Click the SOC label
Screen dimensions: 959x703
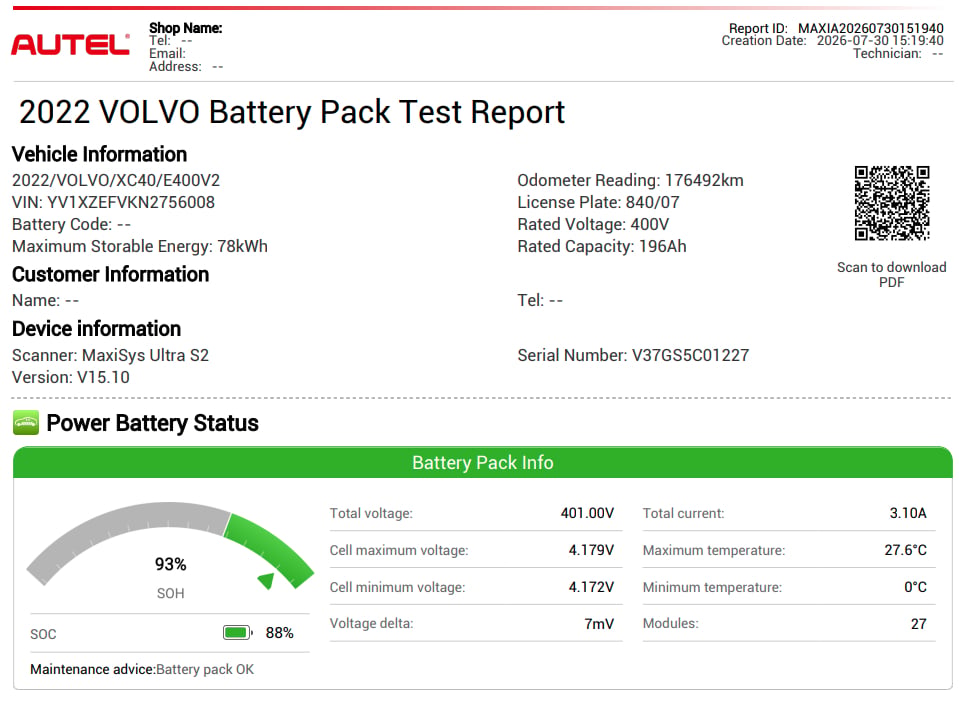[43, 634]
